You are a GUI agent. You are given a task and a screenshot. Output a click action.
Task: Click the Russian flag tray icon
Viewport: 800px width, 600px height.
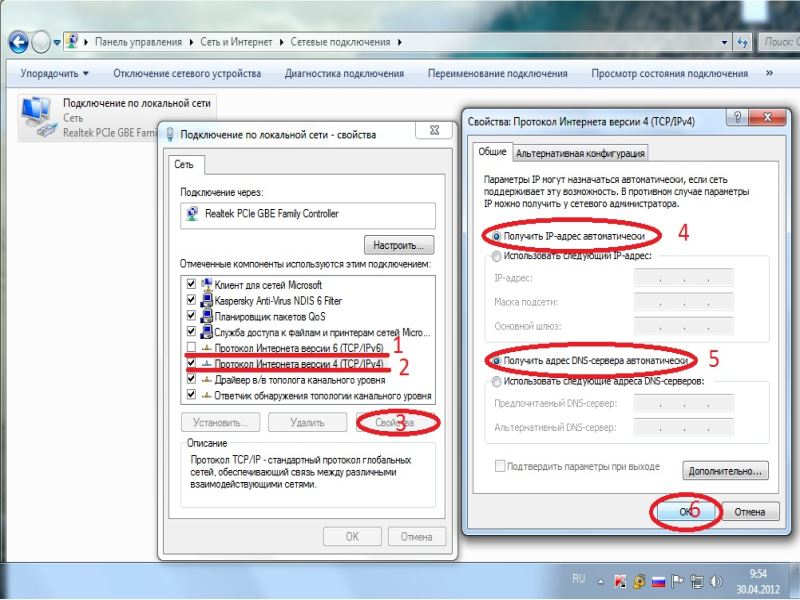(658, 581)
